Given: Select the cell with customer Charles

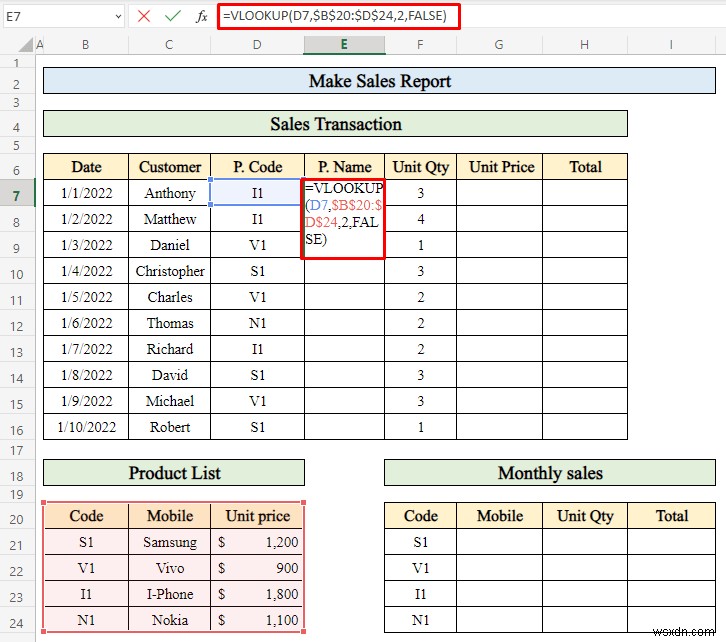Looking at the screenshot, I should point(169,297).
